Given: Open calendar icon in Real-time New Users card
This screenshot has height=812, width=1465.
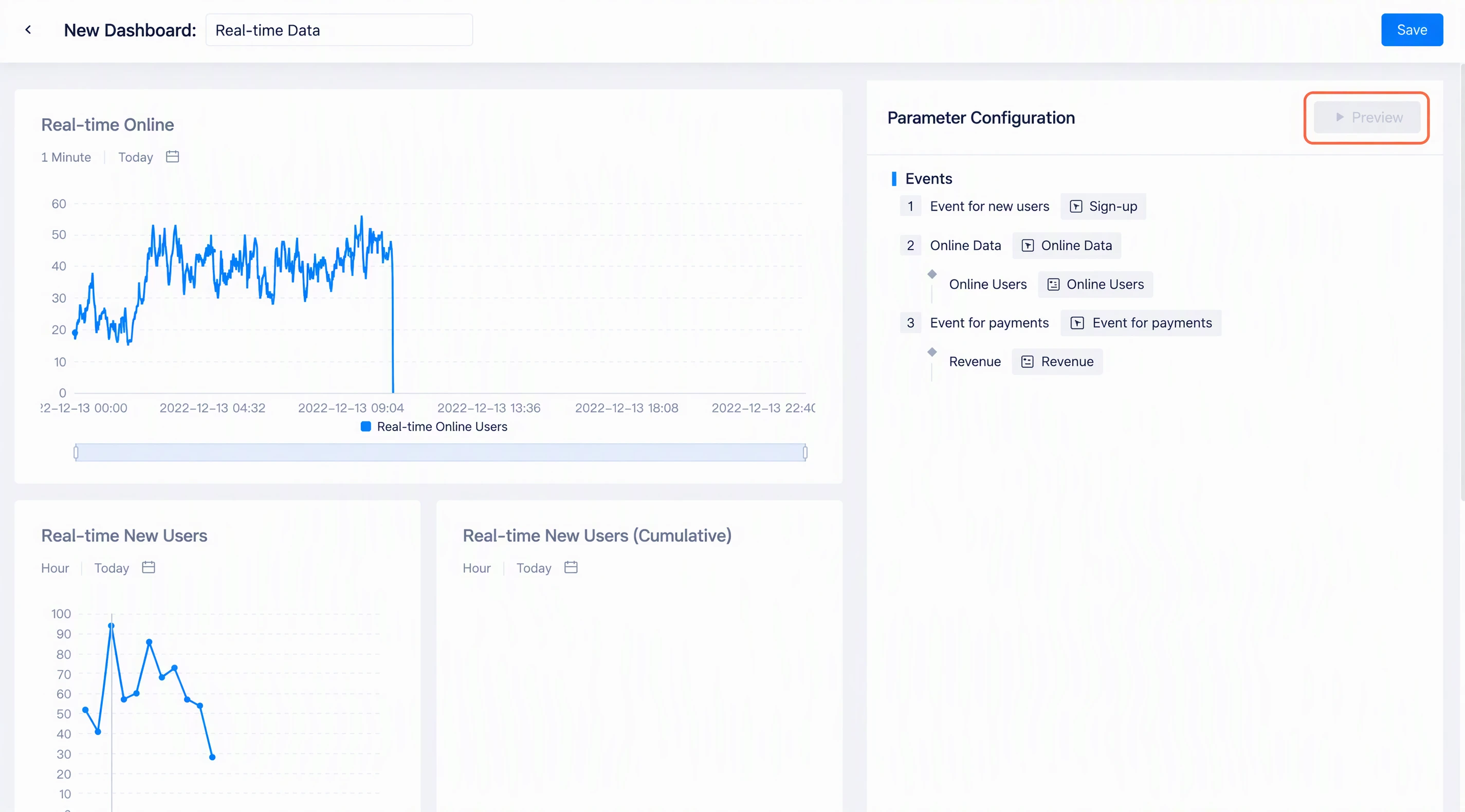Looking at the screenshot, I should (149, 567).
